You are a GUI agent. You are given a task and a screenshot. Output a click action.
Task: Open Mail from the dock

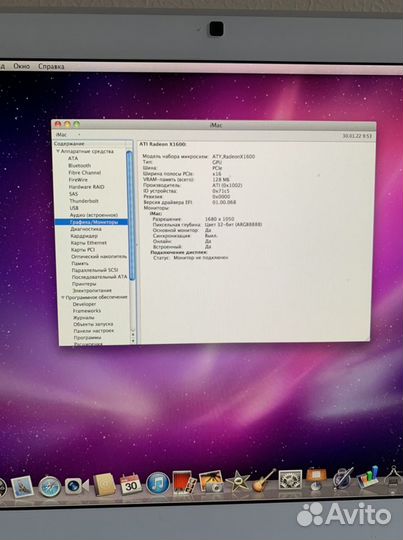tap(22, 487)
